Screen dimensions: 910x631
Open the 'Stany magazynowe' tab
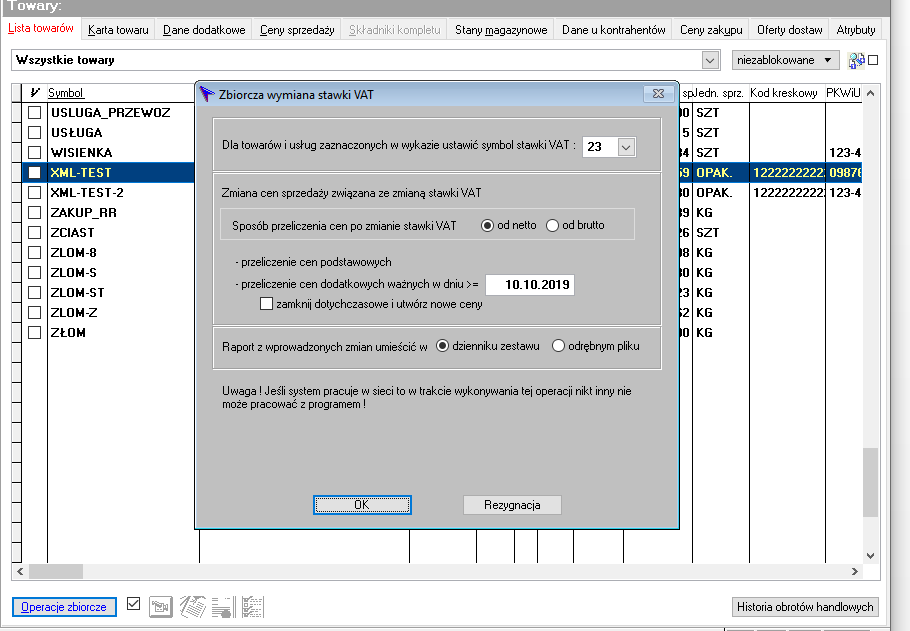501,30
